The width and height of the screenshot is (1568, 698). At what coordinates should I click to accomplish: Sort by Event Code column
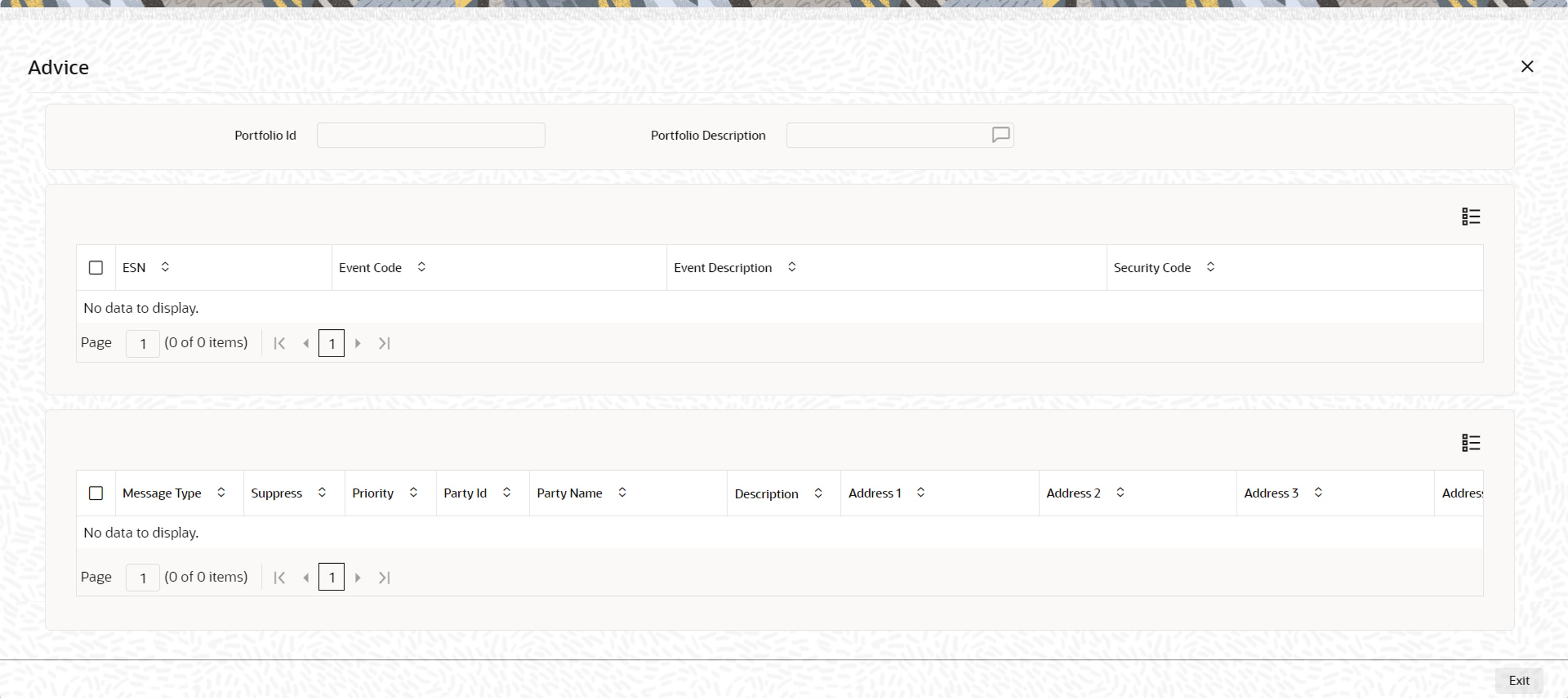tap(421, 267)
